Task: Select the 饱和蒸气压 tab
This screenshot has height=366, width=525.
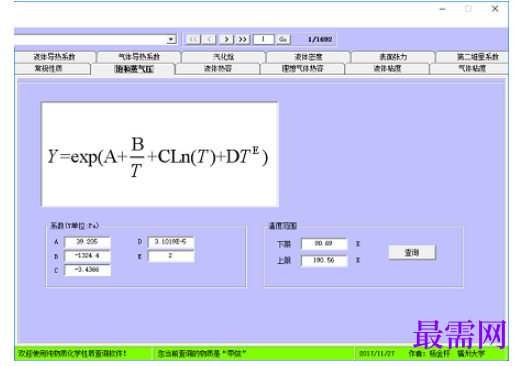Action: click(133, 69)
